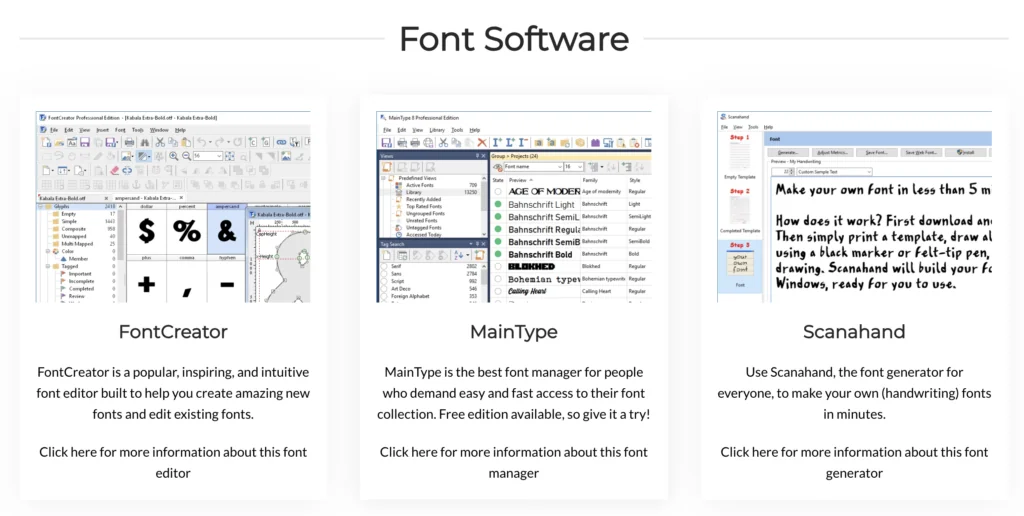Click the scissors Cut icon in FontCreator
The image size is (1024, 516).
[x=160, y=142]
